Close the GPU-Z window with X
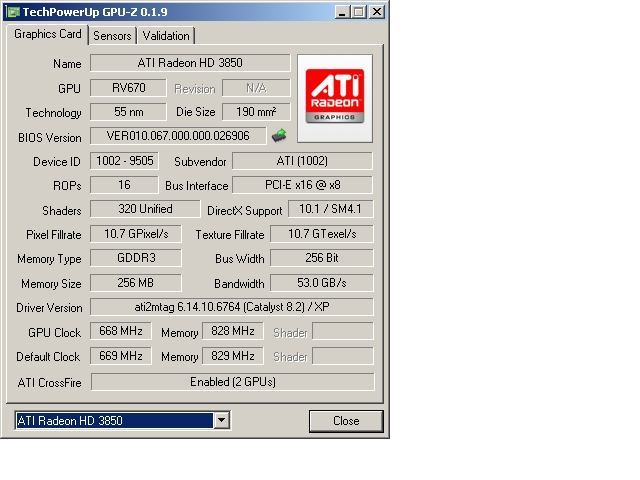This screenshot has width=640, height=480. [x=377, y=12]
